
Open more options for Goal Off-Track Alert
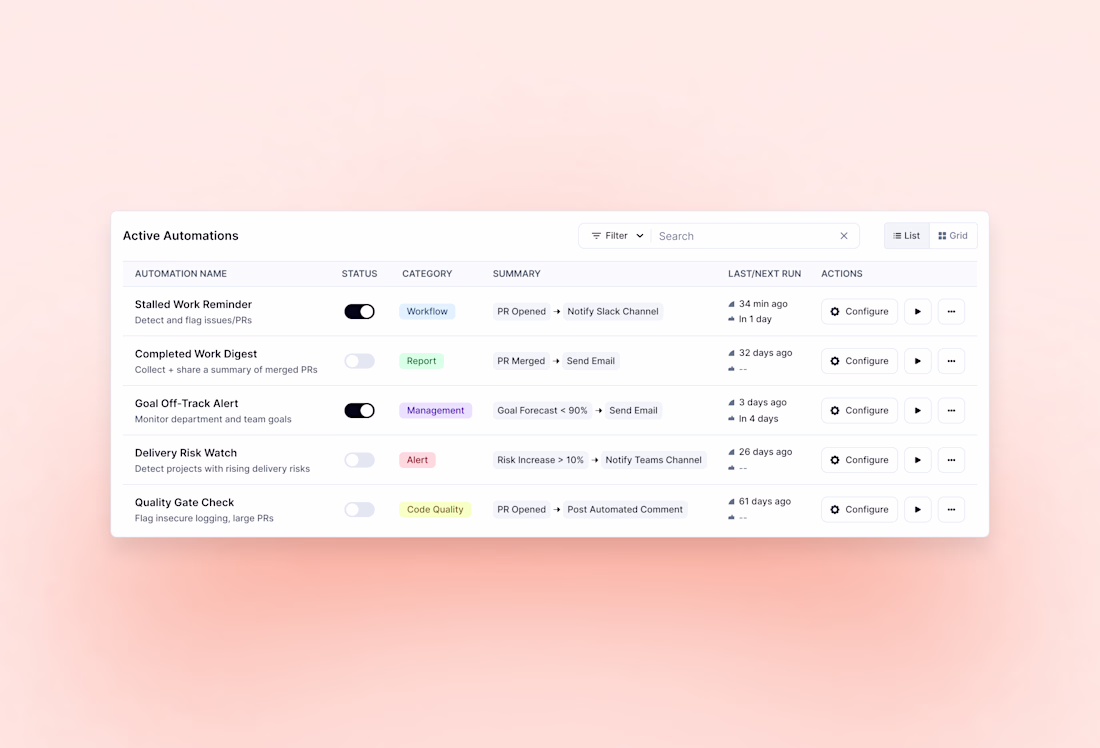tap(951, 410)
